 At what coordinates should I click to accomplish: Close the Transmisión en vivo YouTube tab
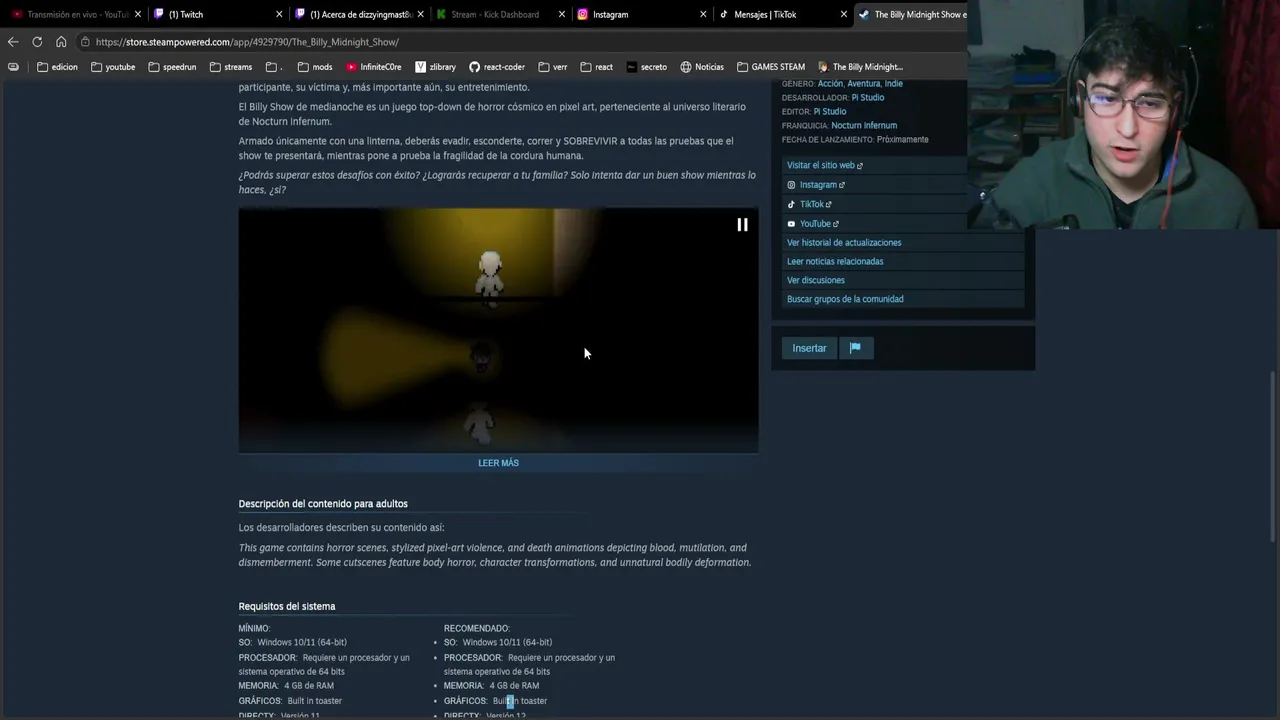coord(138,14)
